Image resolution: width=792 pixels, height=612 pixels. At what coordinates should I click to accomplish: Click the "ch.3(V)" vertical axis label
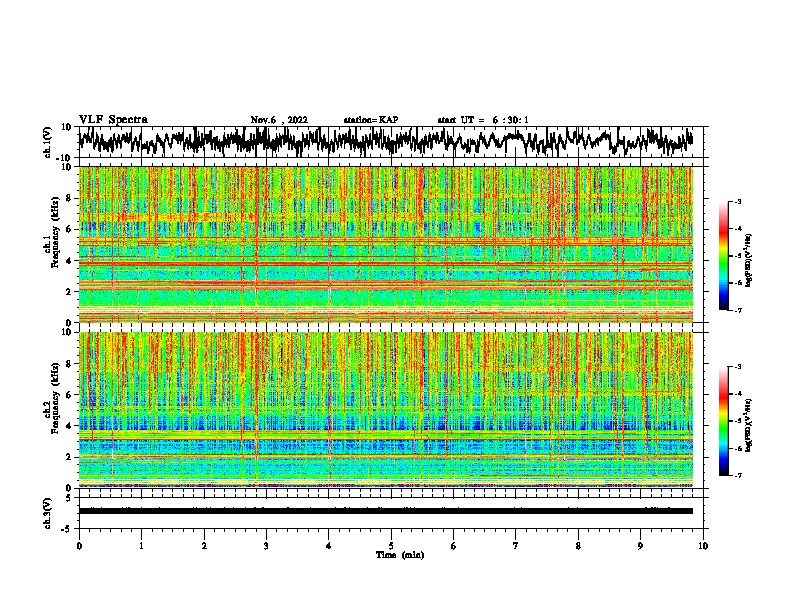48,513
